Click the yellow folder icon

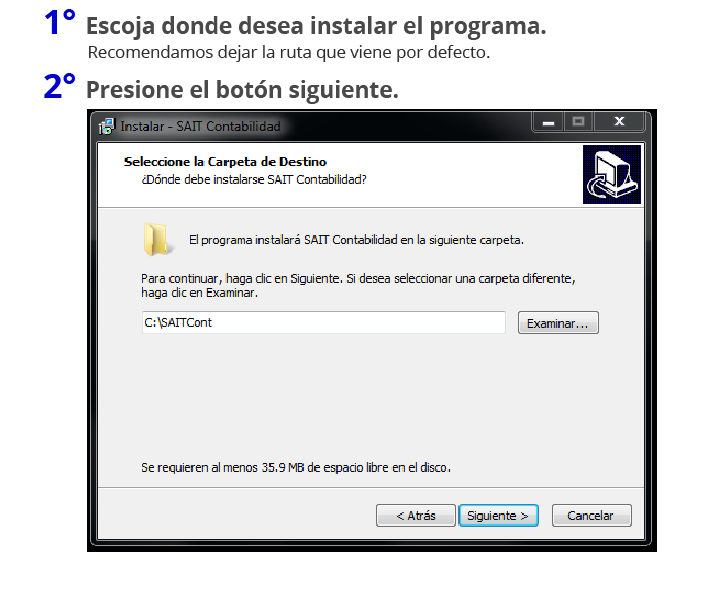156,239
